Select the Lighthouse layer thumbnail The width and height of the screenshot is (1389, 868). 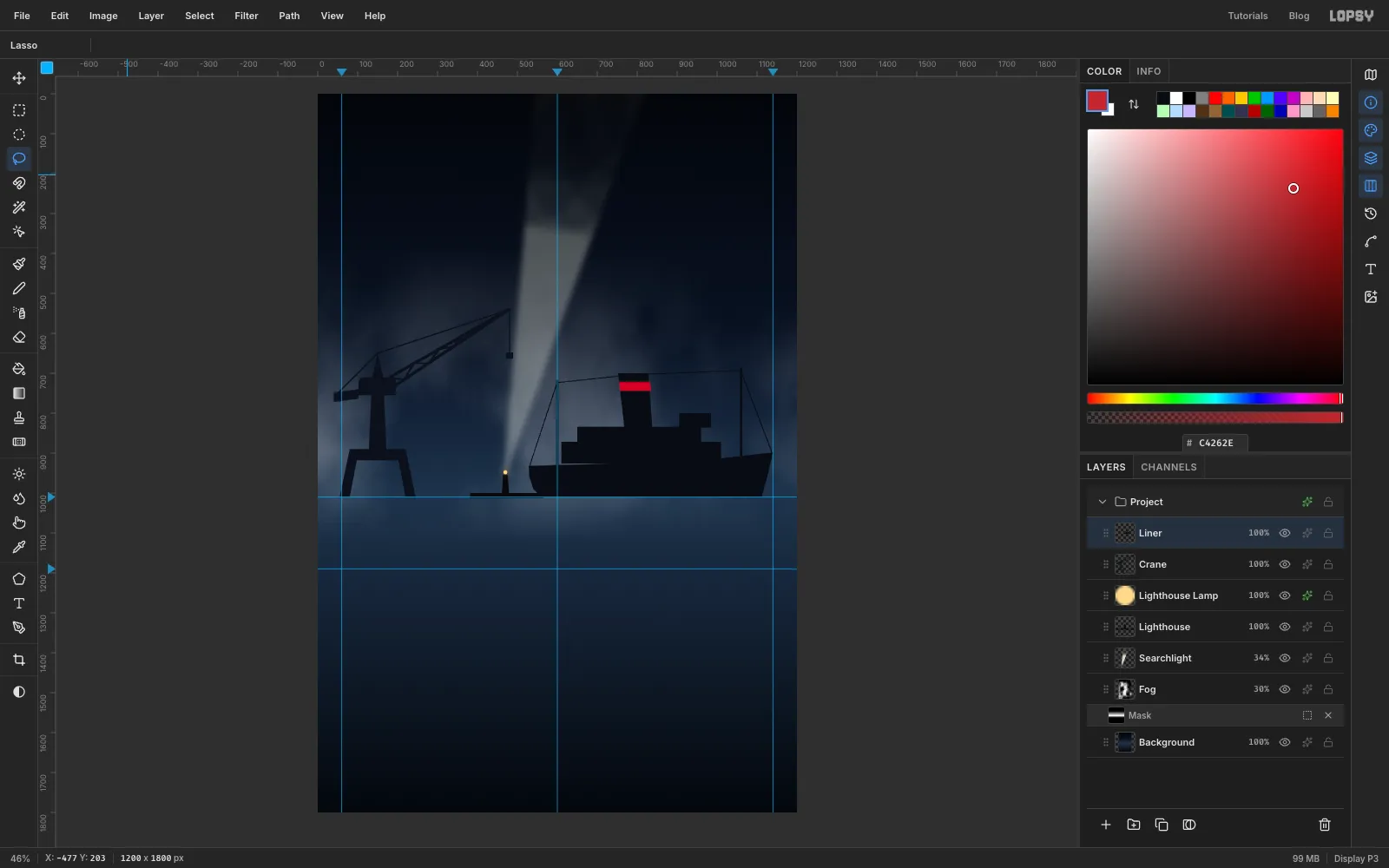coord(1125,627)
